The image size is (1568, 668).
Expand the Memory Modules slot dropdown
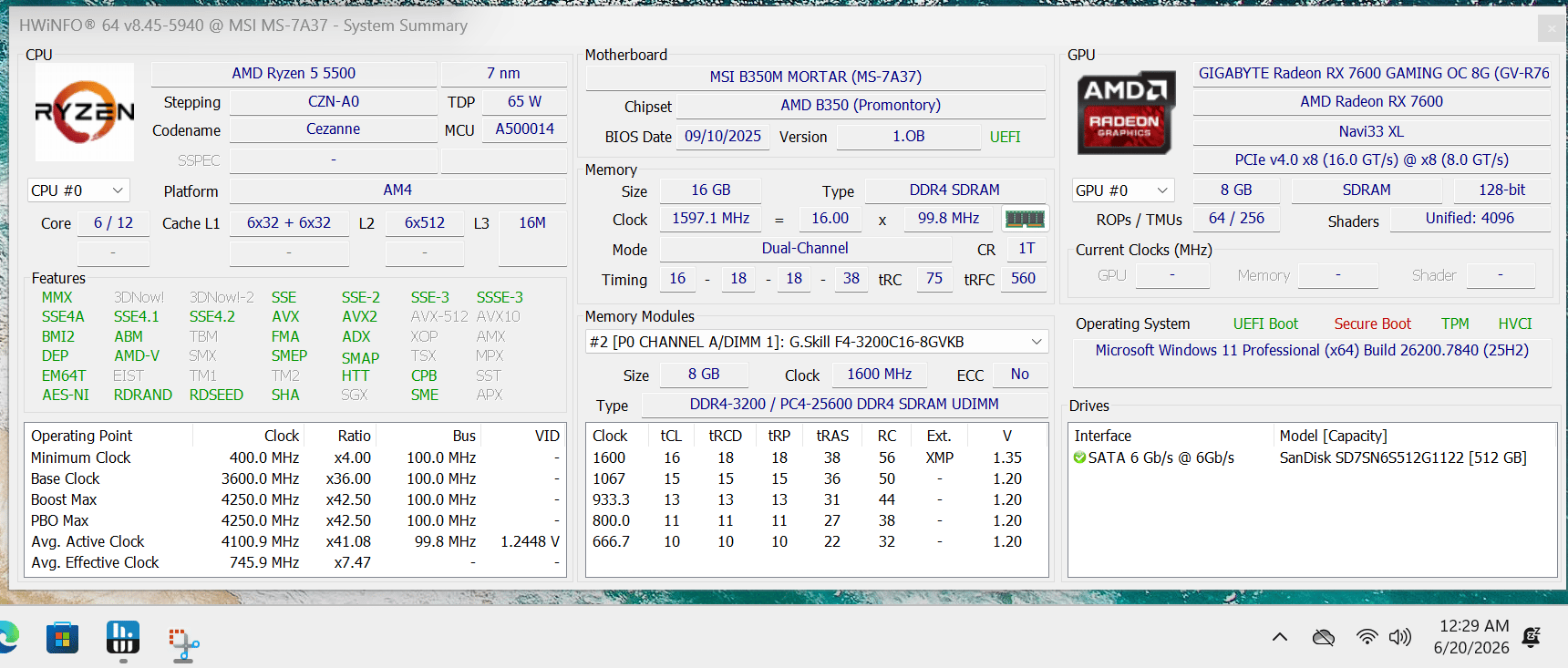(x=817, y=342)
